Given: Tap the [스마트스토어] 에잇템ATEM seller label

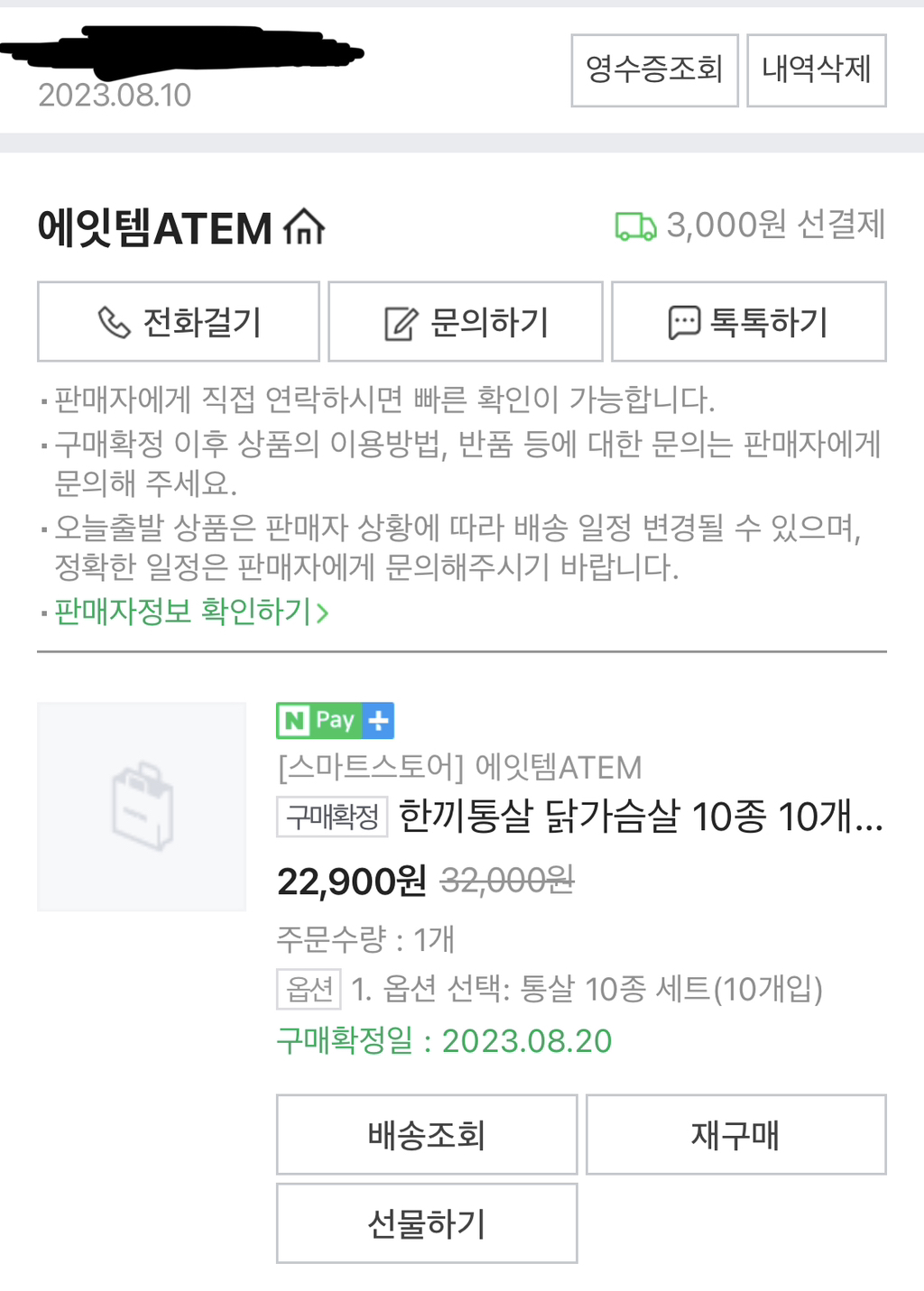Looking at the screenshot, I should click(x=459, y=768).
